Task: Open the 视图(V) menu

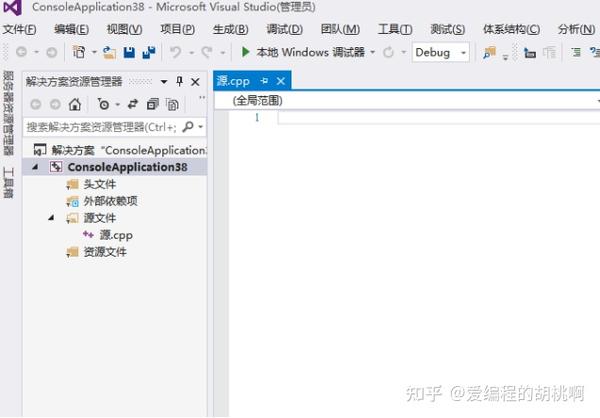Action: pos(124,29)
